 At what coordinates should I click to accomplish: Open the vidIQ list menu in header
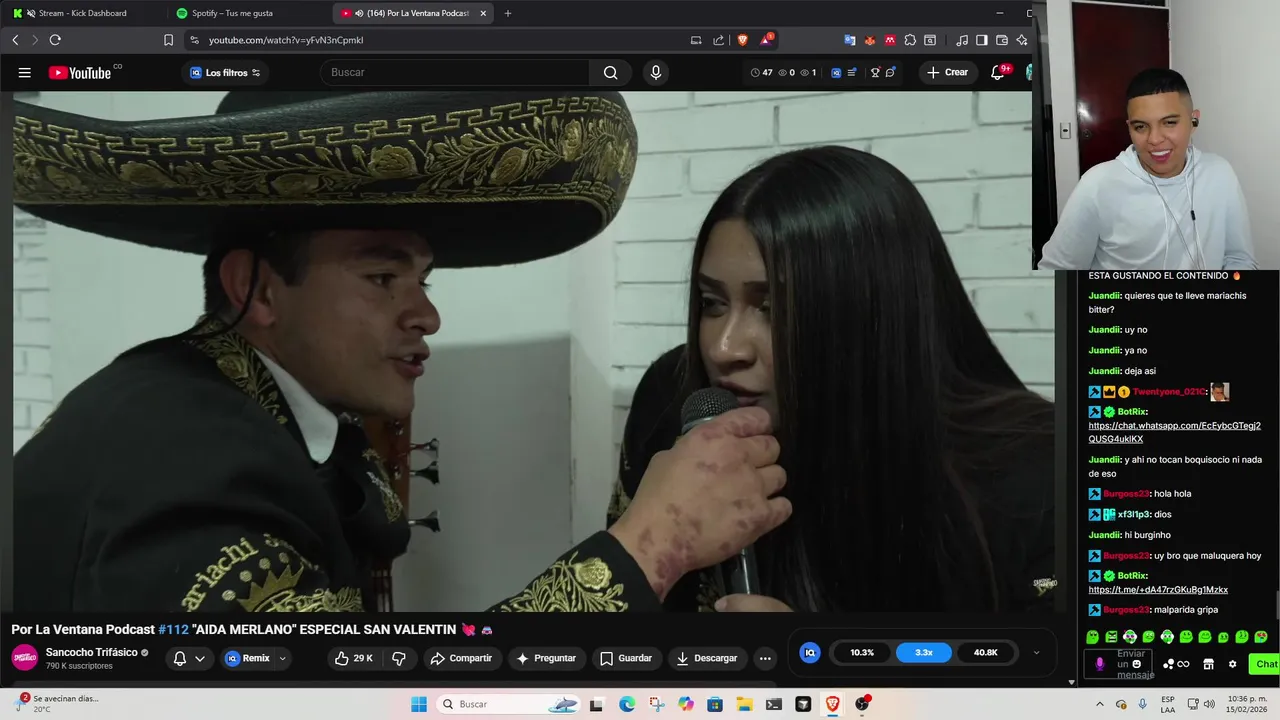[851, 72]
